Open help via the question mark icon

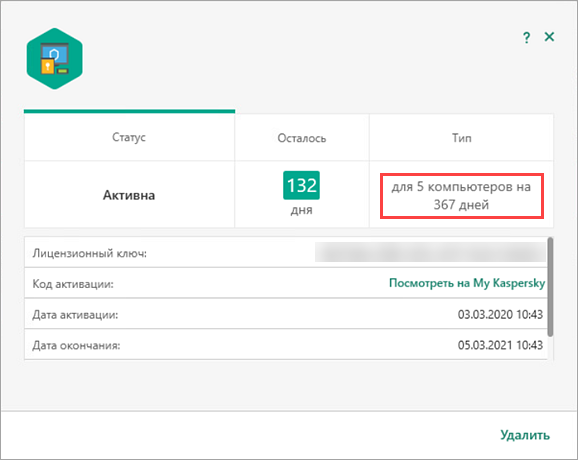(526, 37)
